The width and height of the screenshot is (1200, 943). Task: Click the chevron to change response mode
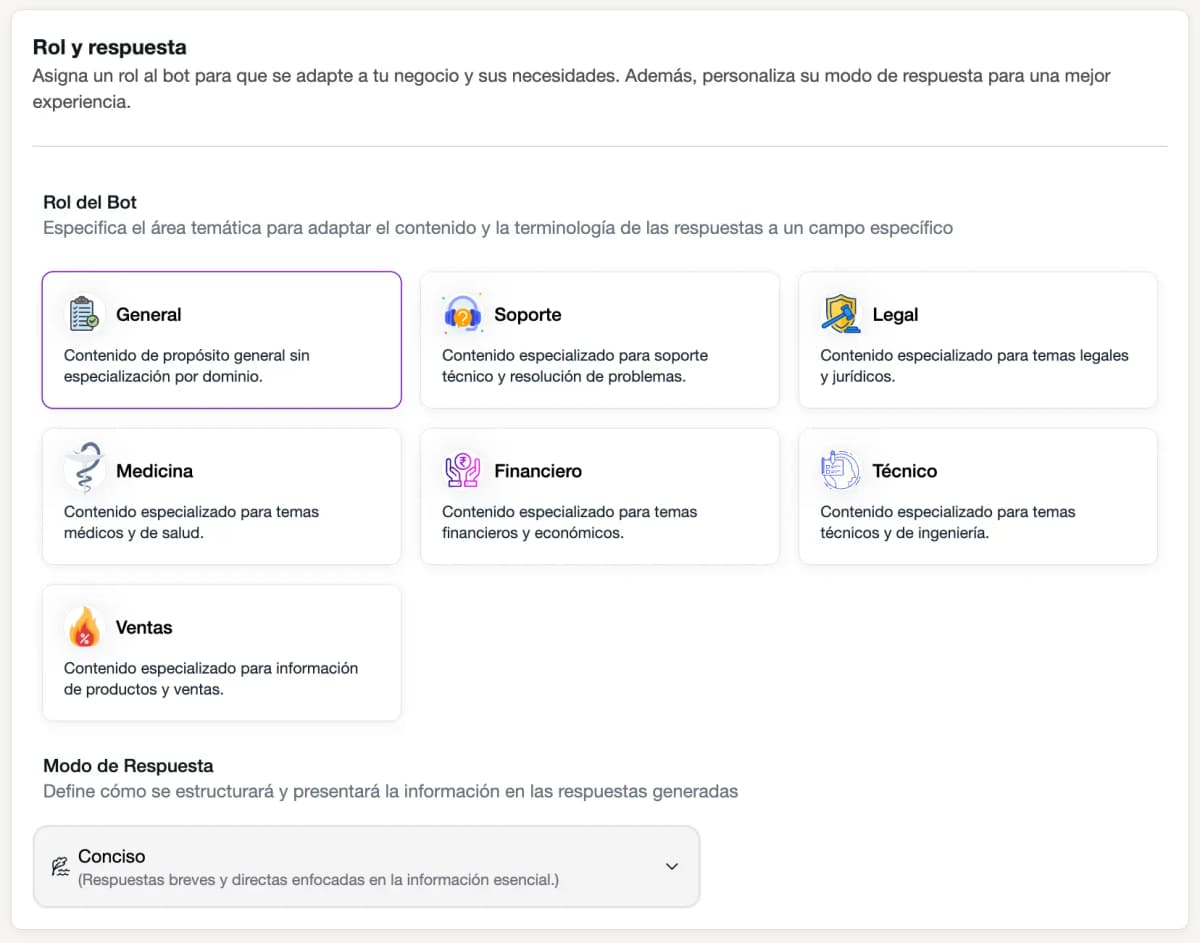[672, 866]
